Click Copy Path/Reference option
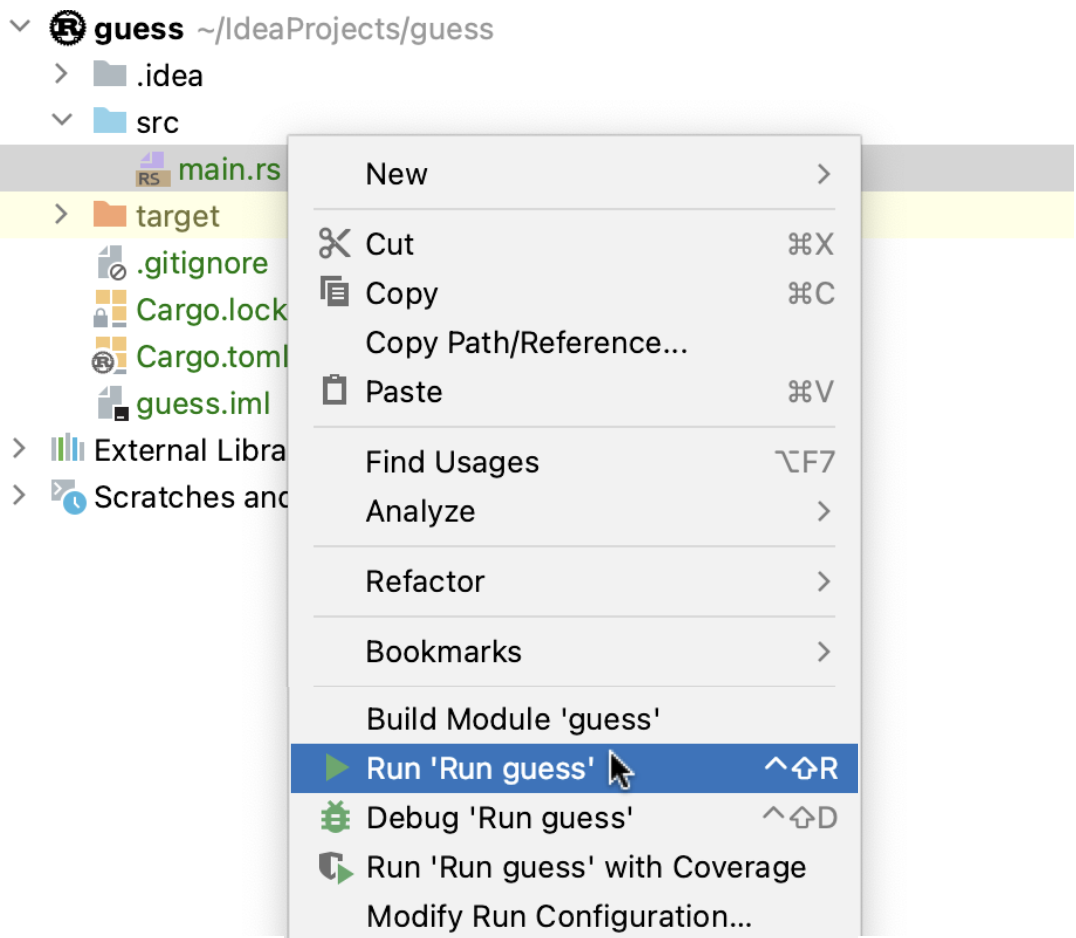Image resolution: width=1076 pixels, height=938 pixels. point(526,342)
